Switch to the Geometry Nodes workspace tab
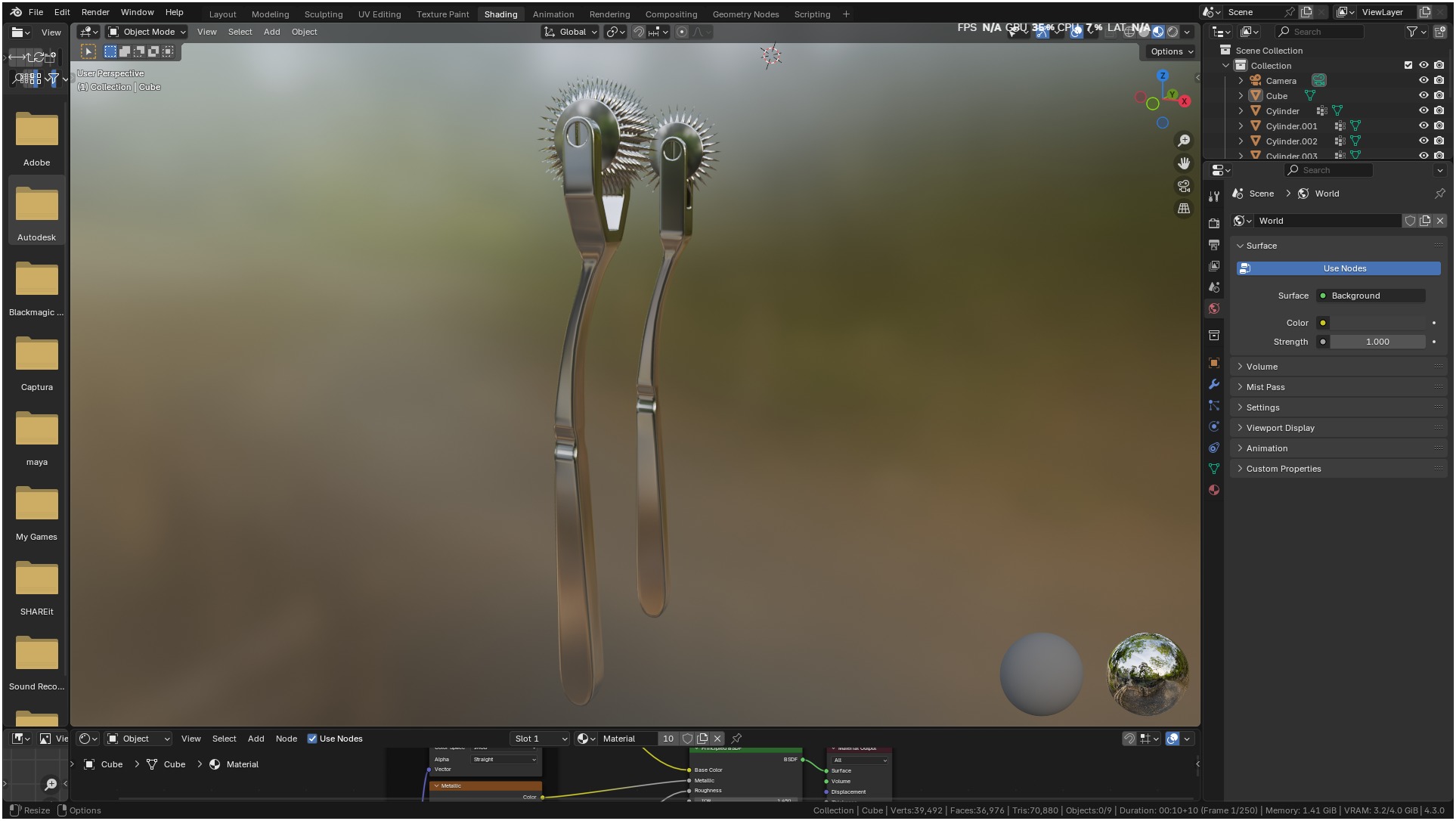The height and width of the screenshot is (821, 1456). pos(745,14)
